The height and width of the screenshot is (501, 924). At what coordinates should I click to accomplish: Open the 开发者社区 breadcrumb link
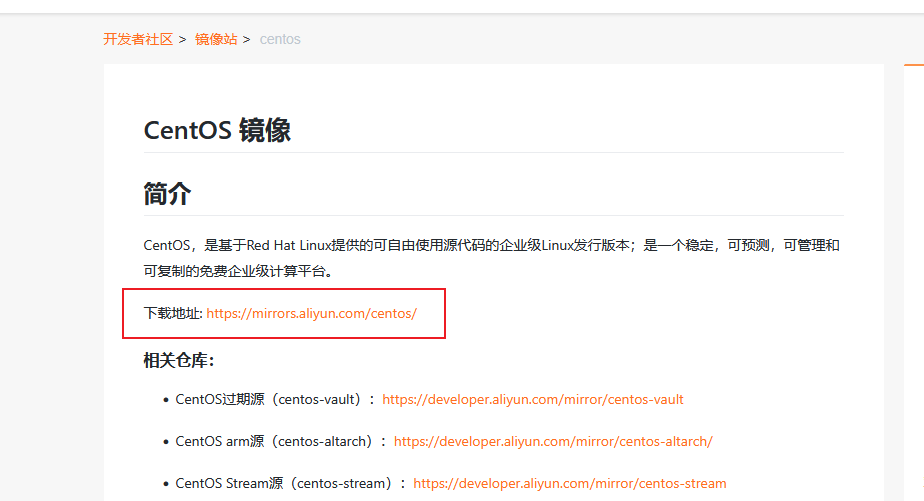point(138,39)
